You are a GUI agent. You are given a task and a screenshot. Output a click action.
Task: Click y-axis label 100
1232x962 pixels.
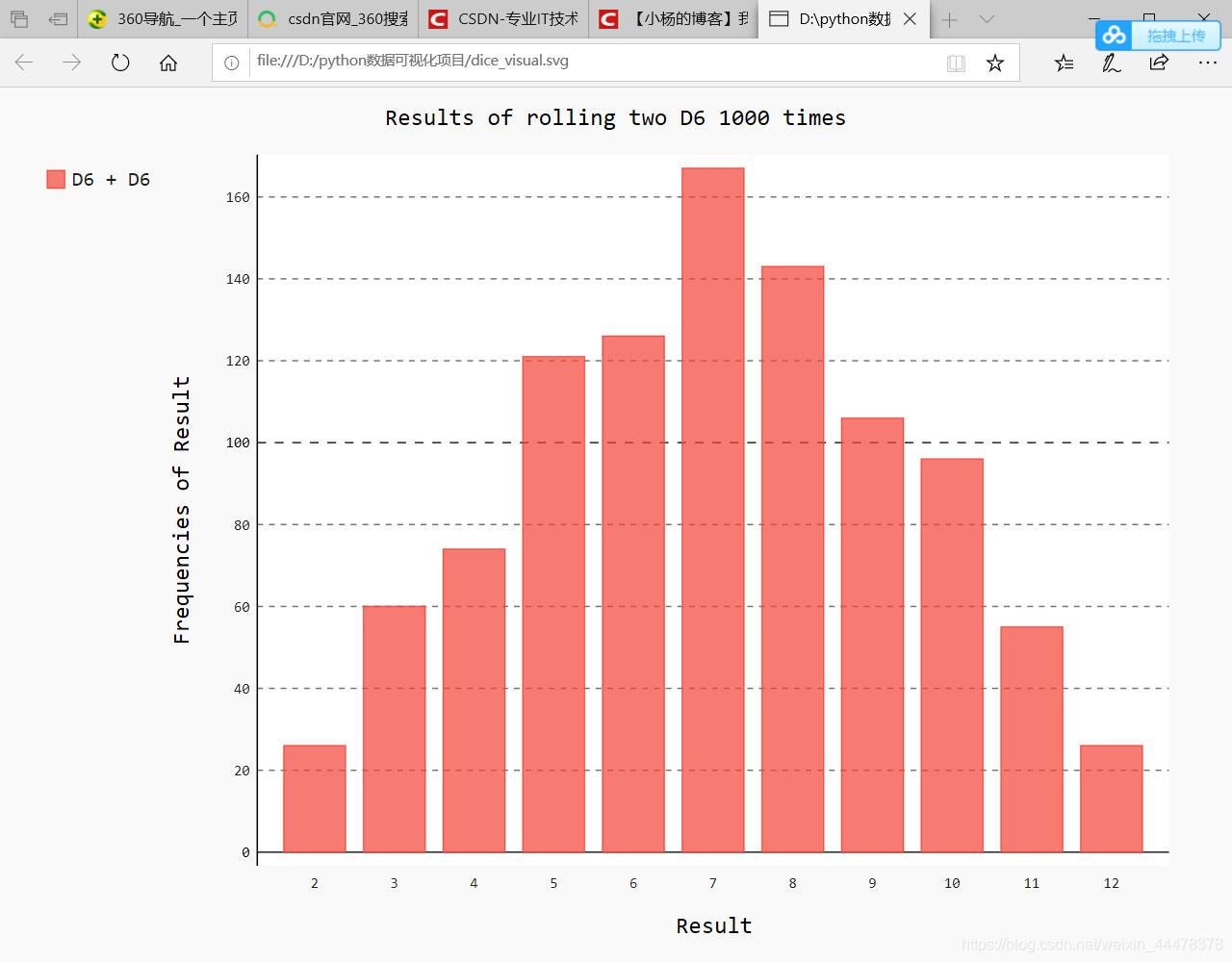pyautogui.click(x=238, y=443)
